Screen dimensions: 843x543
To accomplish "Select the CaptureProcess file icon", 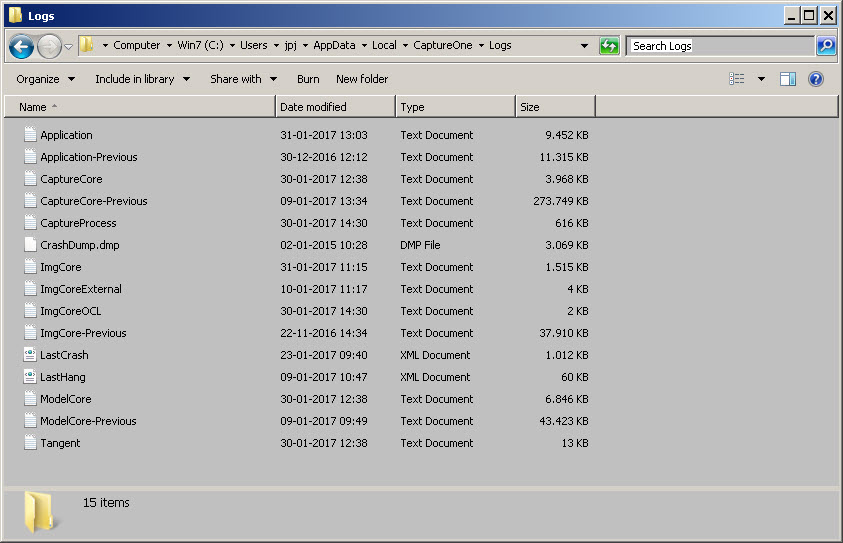I will [30, 223].
